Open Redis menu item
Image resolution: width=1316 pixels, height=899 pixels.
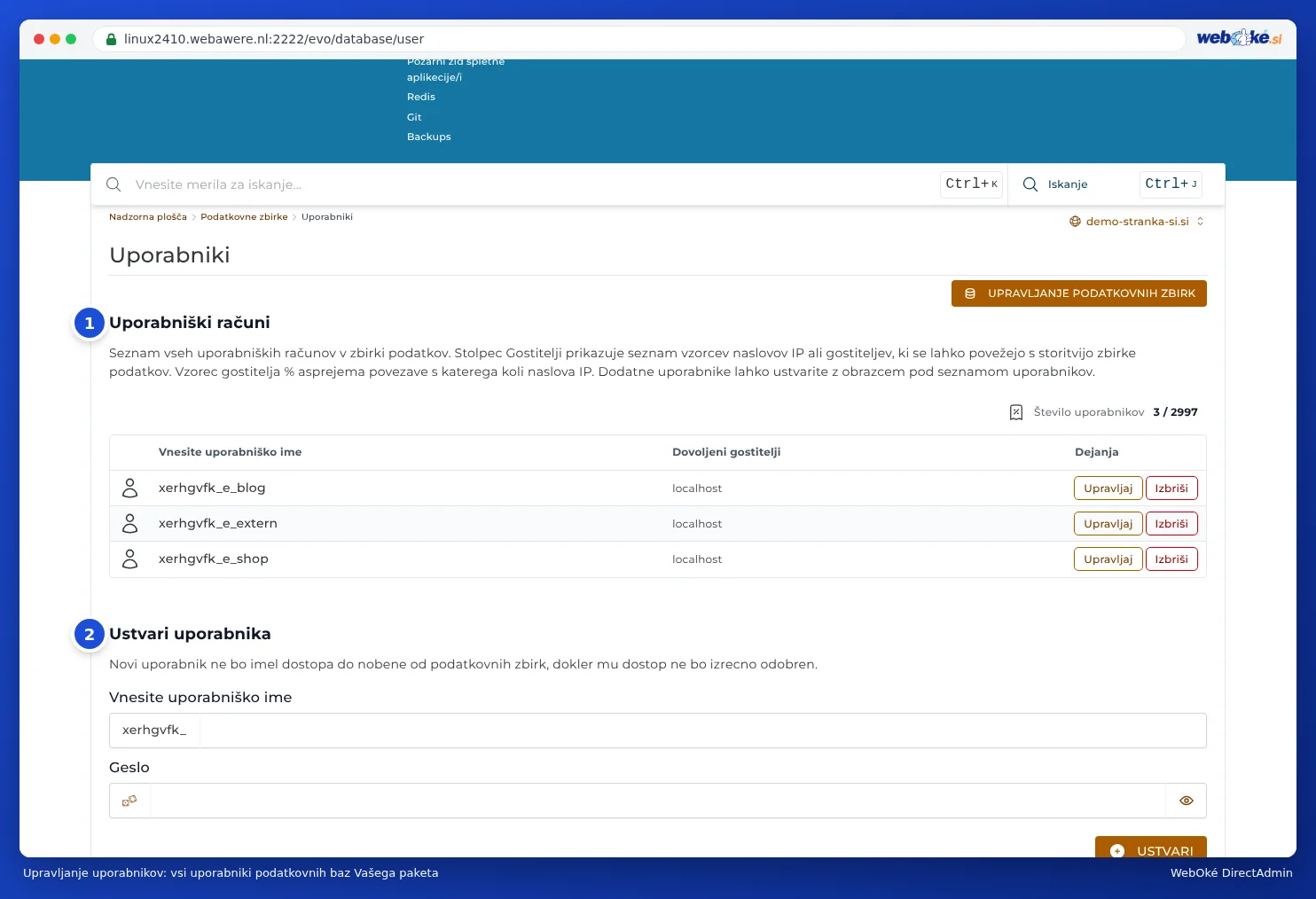point(421,97)
